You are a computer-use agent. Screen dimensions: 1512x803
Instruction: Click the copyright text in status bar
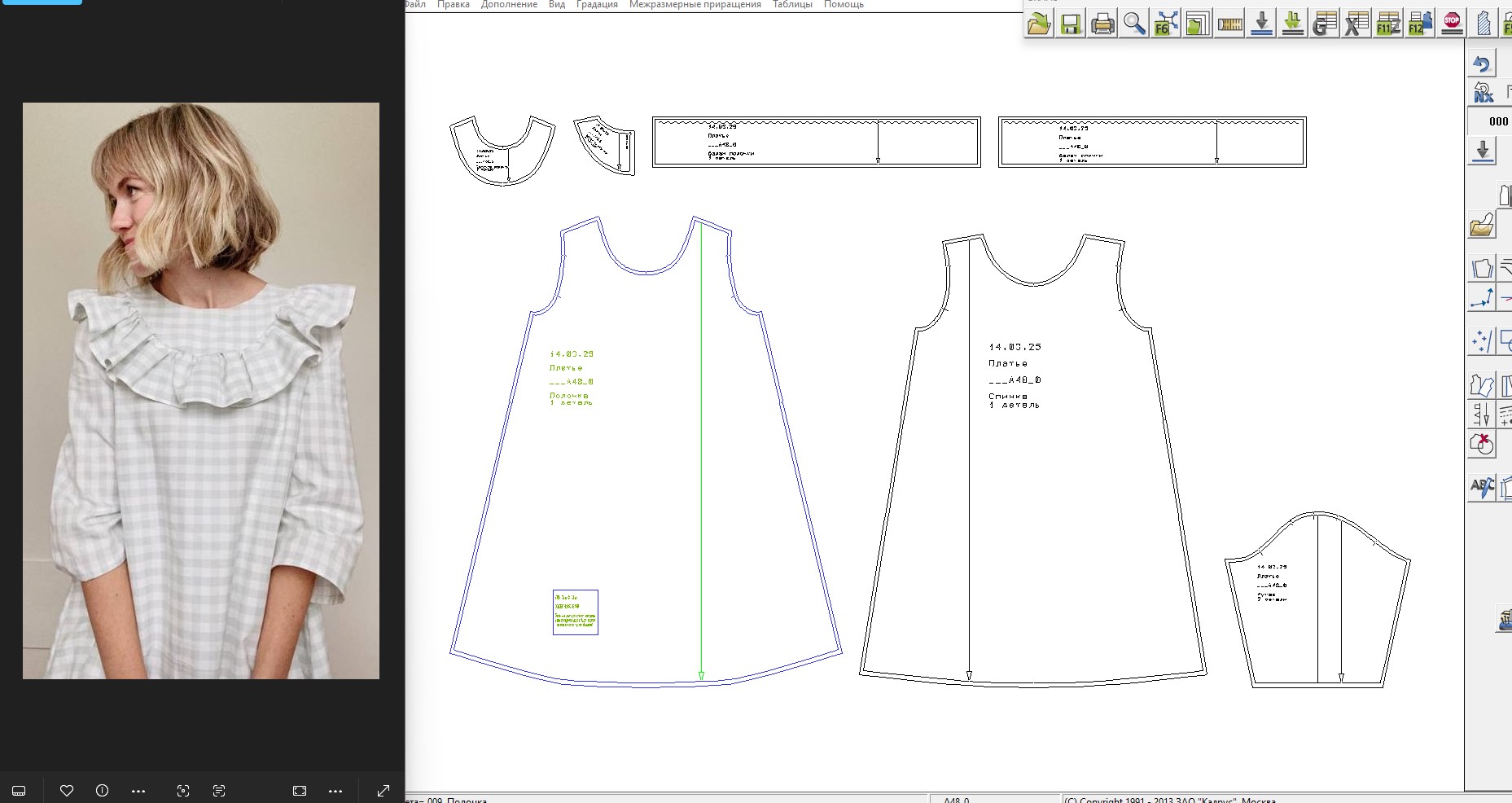pos(1170,800)
